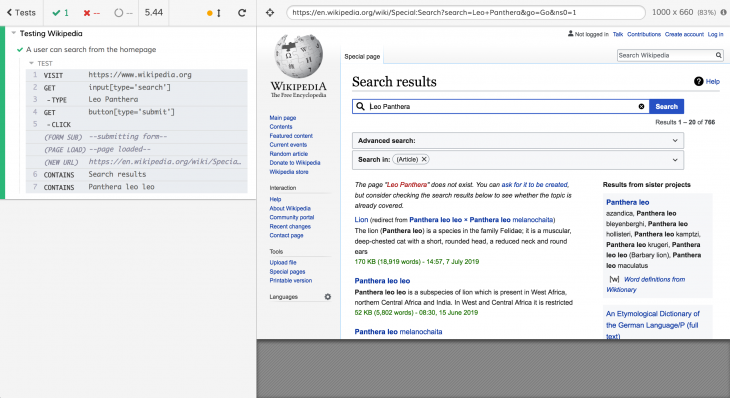Click the Leo Panthera search input
This screenshot has height=398, width=730.
(x=502, y=107)
